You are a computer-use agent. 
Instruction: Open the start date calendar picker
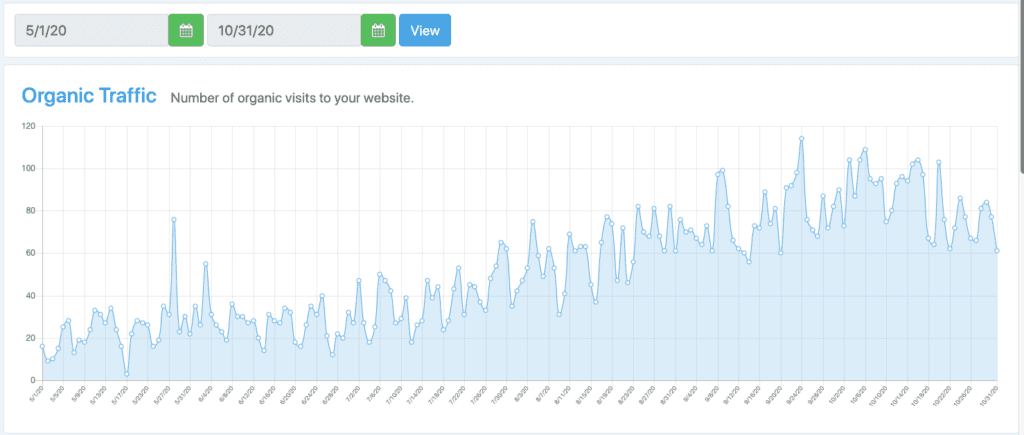point(185,30)
